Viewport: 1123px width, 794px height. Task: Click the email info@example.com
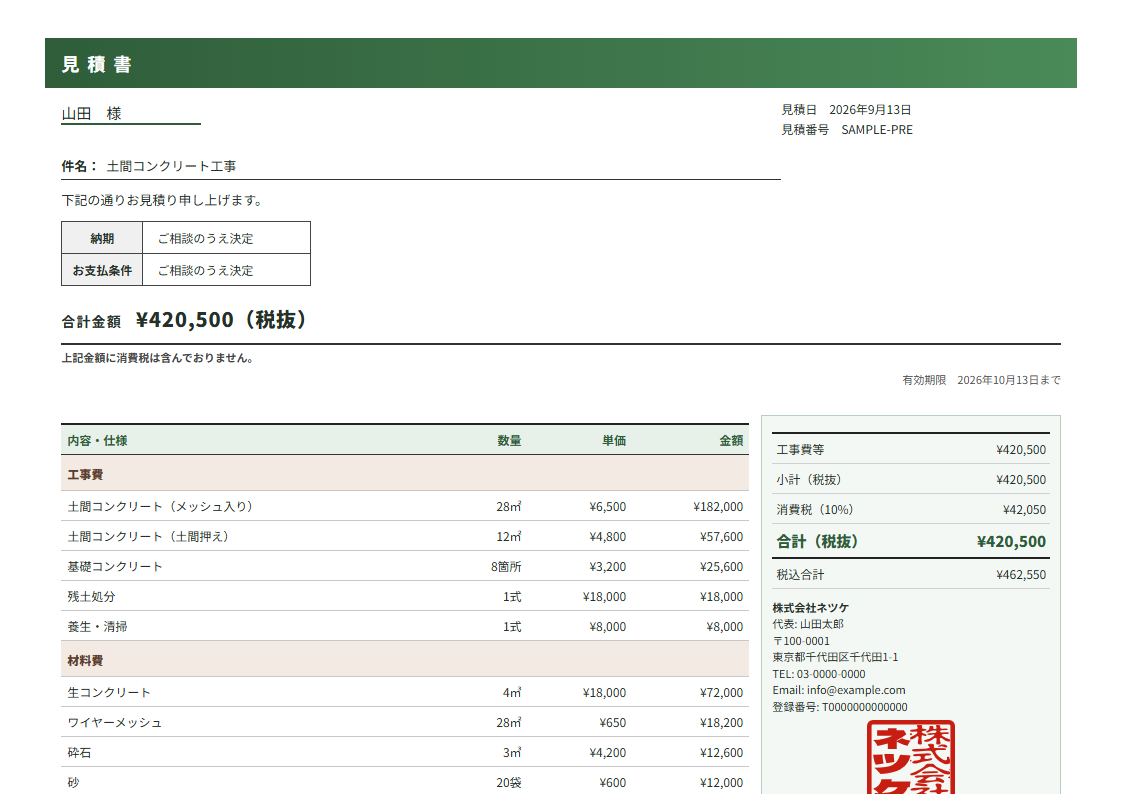click(x=856, y=690)
